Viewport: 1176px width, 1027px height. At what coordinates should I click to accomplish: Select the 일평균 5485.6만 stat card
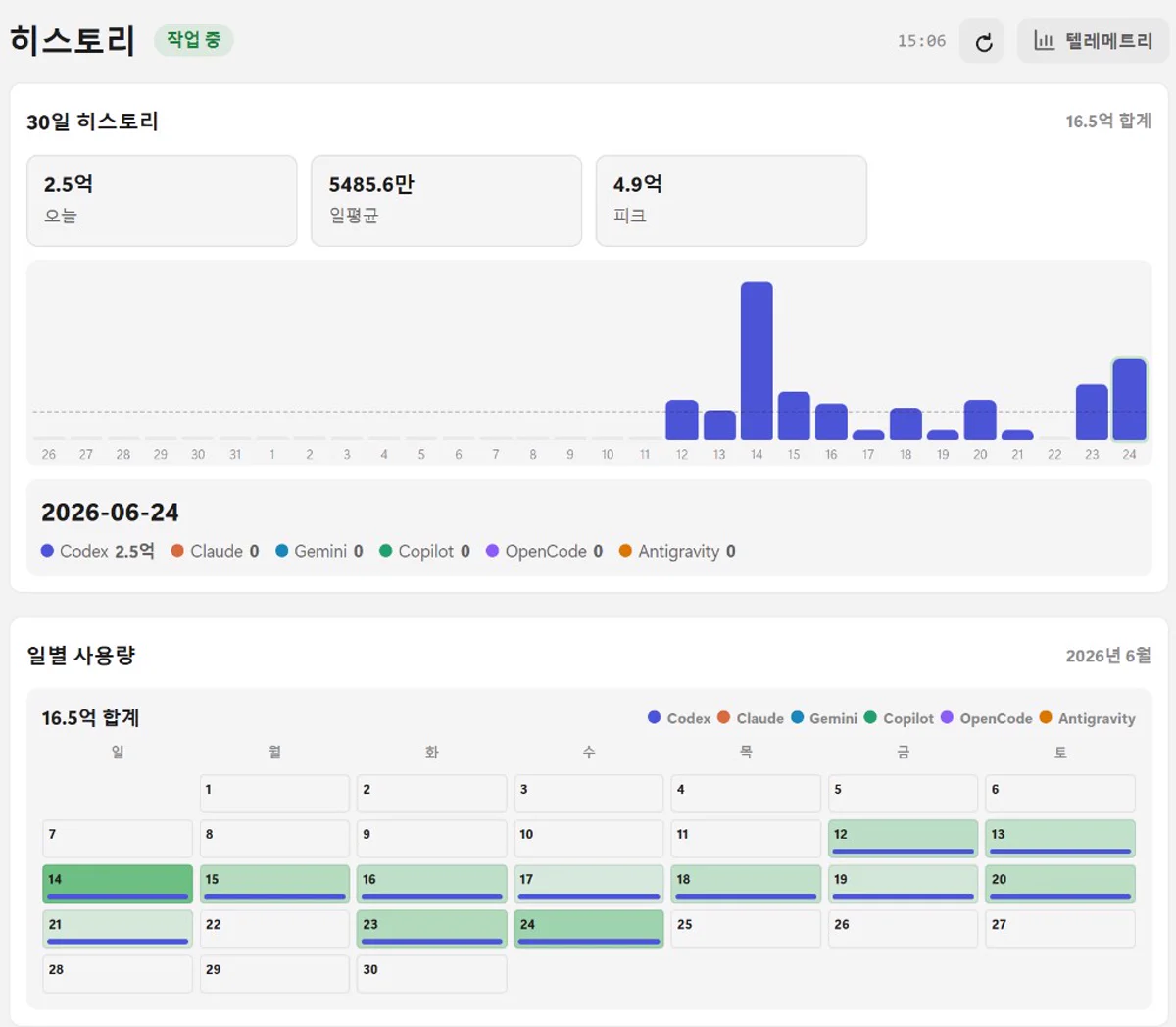point(446,201)
